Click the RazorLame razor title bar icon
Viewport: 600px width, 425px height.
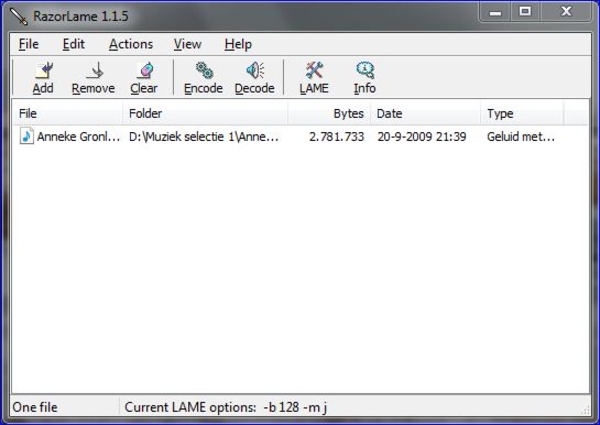(x=18, y=16)
